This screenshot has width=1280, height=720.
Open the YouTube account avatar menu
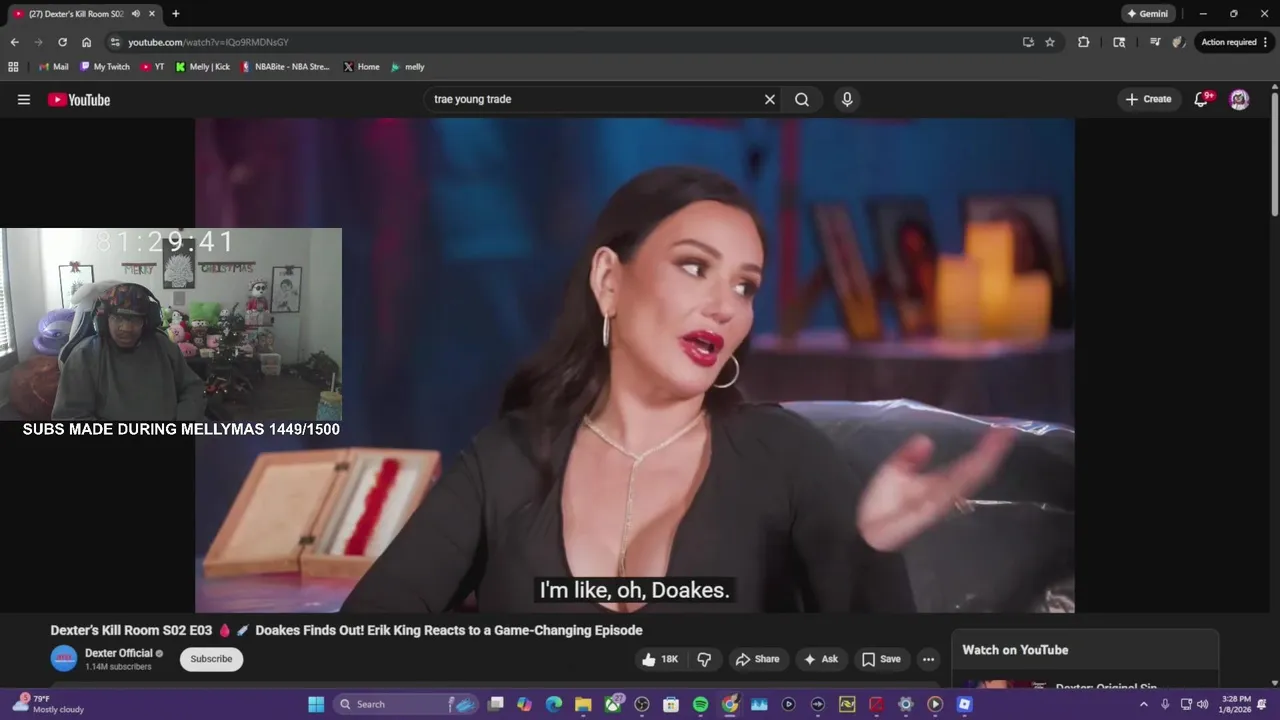[x=1239, y=99]
